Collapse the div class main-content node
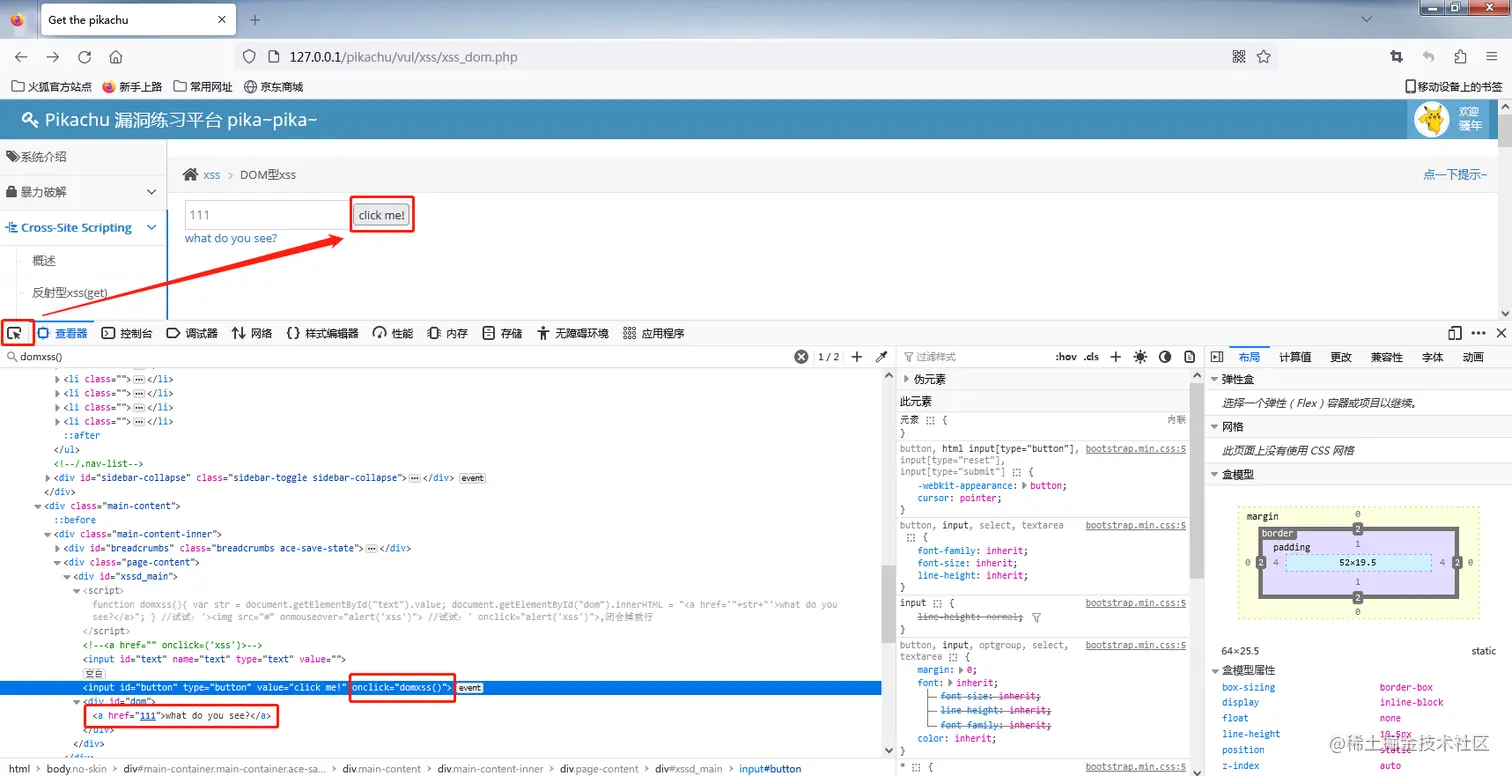This screenshot has height=776, width=1512. [37, 506]
